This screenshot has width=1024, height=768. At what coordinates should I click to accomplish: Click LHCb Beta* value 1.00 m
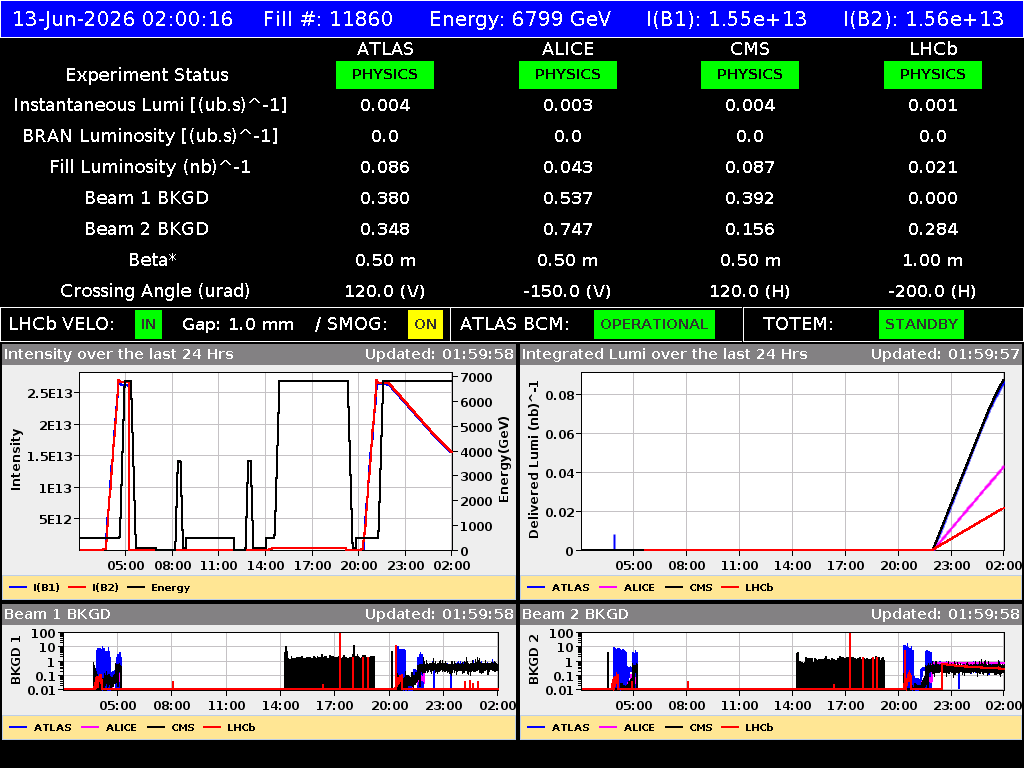click(933, 261)
